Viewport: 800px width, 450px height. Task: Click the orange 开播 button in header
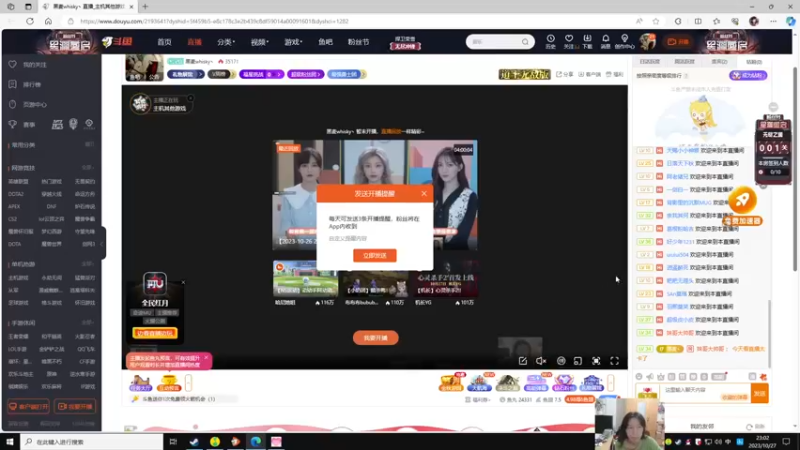click(678, 42)
